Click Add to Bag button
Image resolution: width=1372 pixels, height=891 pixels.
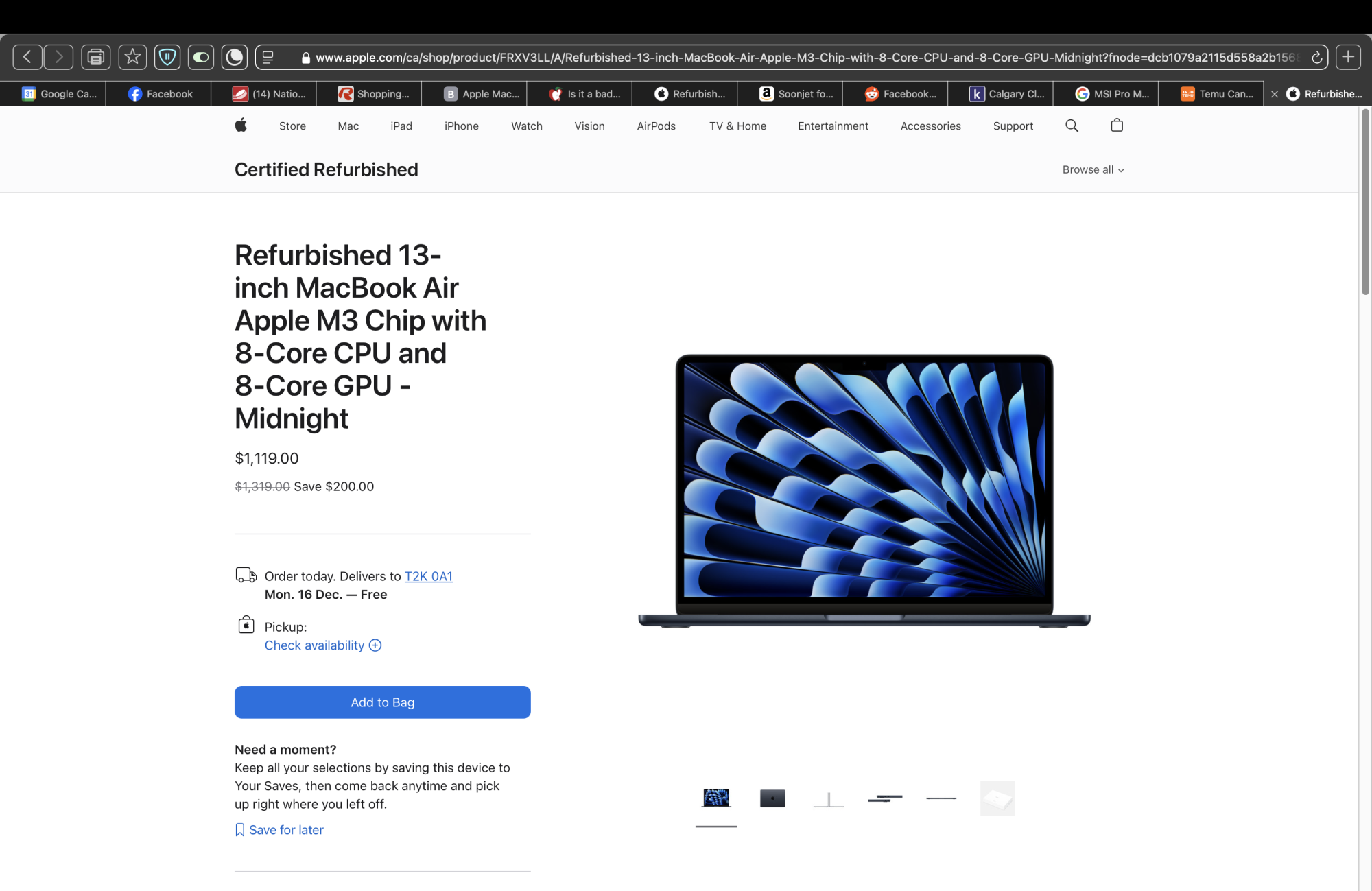(382, 702)
